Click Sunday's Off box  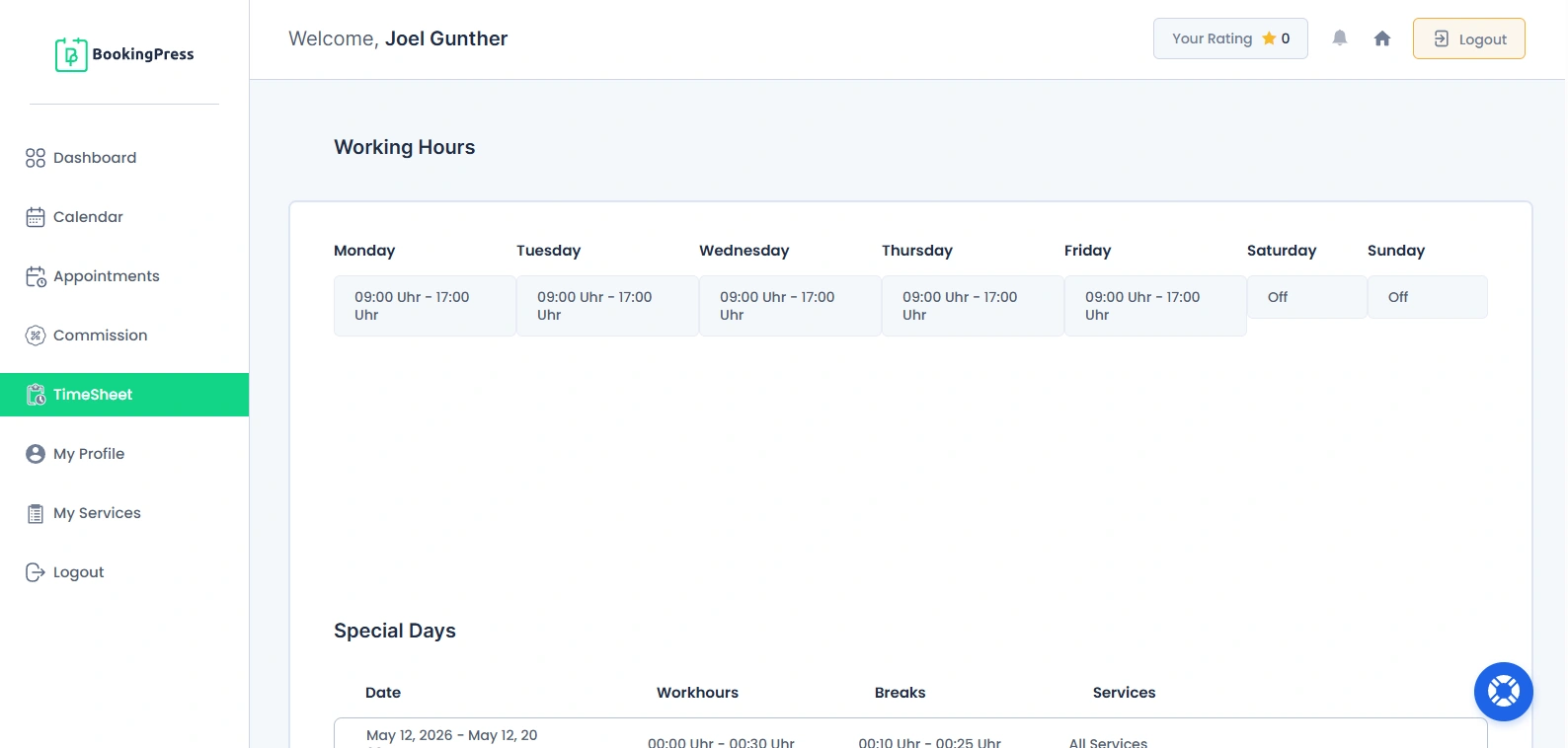pos(1428,297)
